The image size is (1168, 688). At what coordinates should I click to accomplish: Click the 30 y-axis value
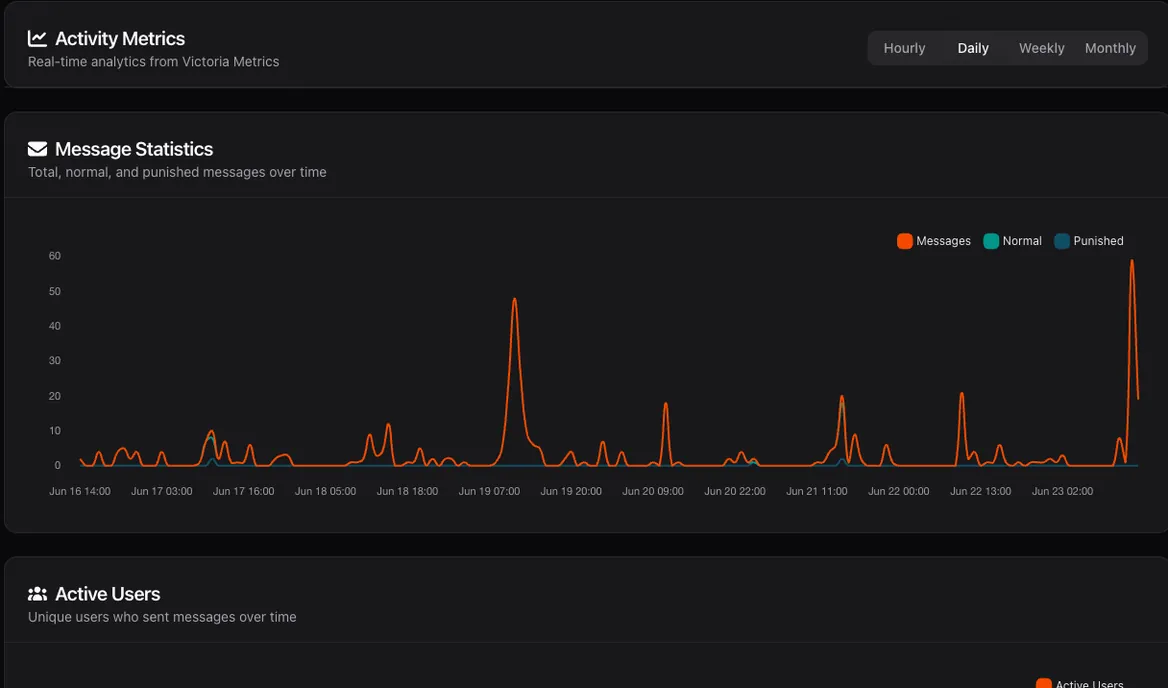pos(54,361)
